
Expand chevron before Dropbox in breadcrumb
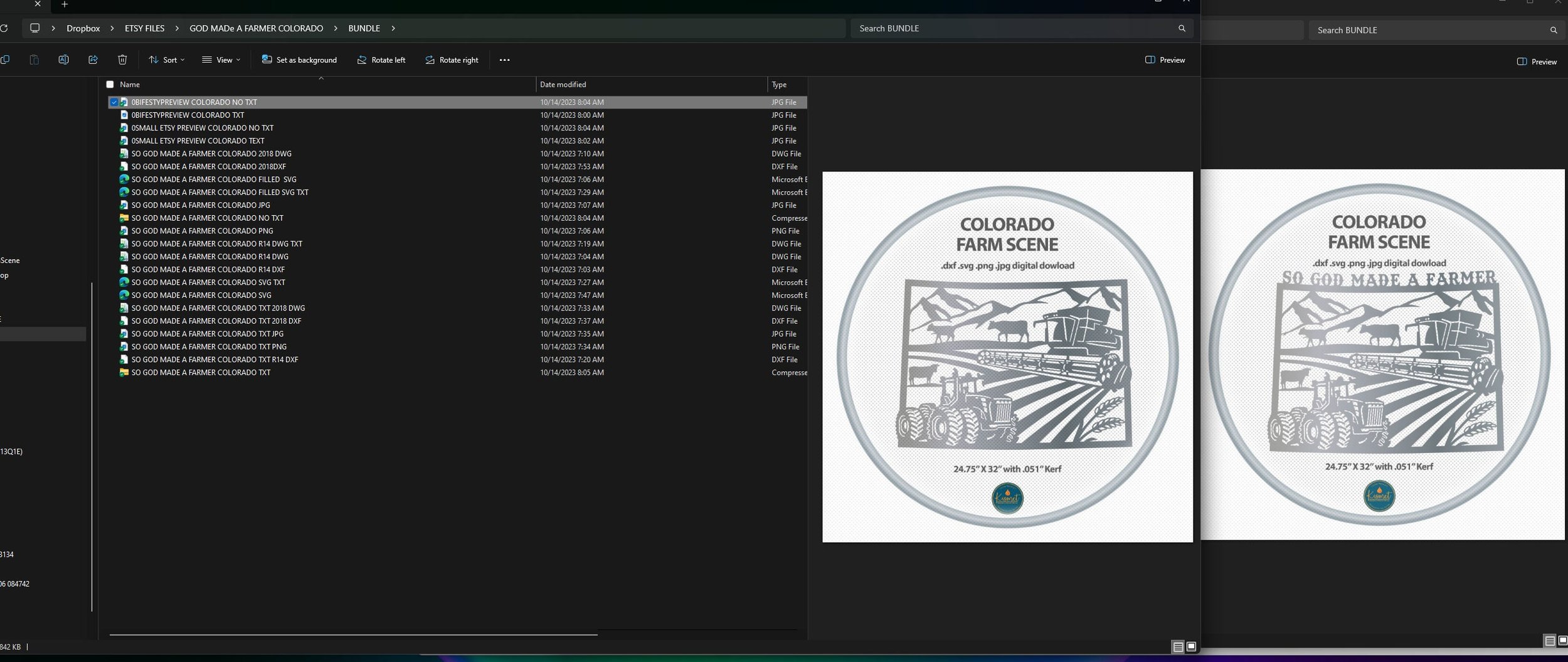(x=54, y=28)
